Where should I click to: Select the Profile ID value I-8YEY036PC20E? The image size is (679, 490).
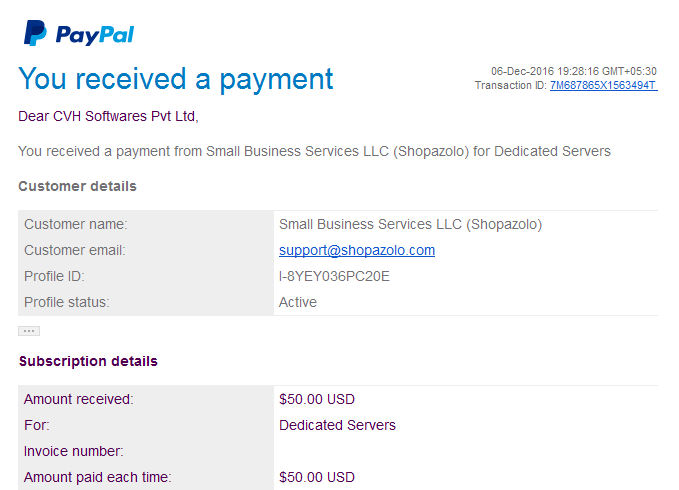pos(334,276)
